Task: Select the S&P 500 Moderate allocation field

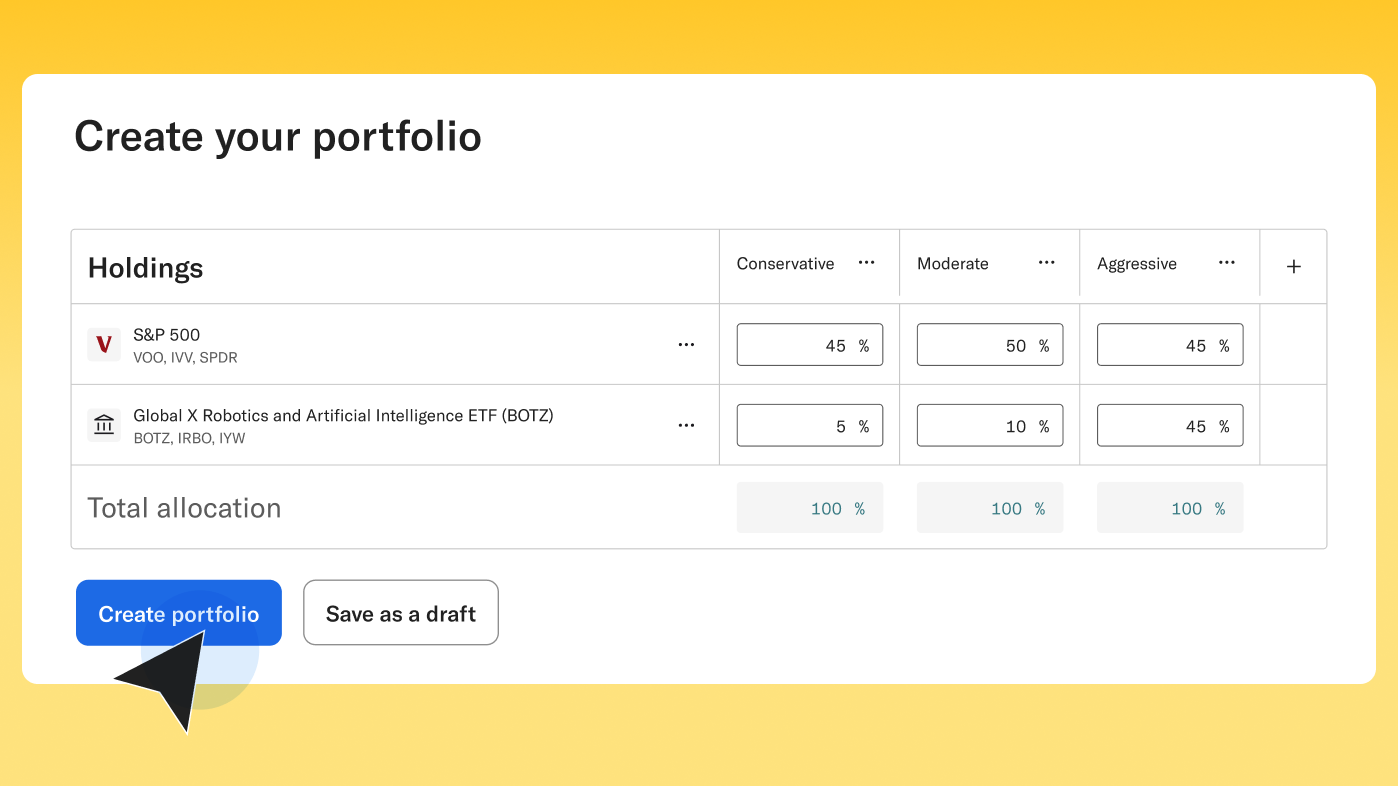Action: click(990, 344)
